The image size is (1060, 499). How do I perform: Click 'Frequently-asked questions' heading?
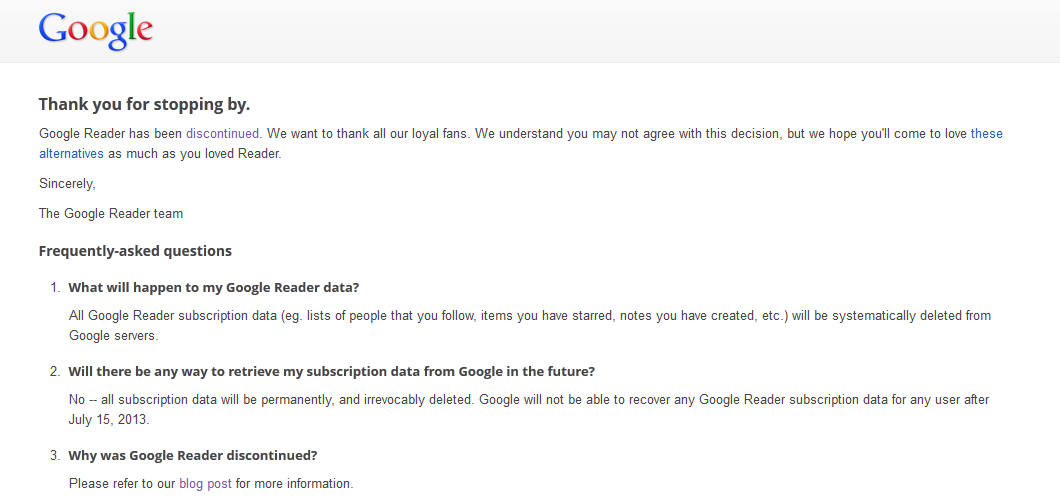pyautogui.click(x=135, y=252)
